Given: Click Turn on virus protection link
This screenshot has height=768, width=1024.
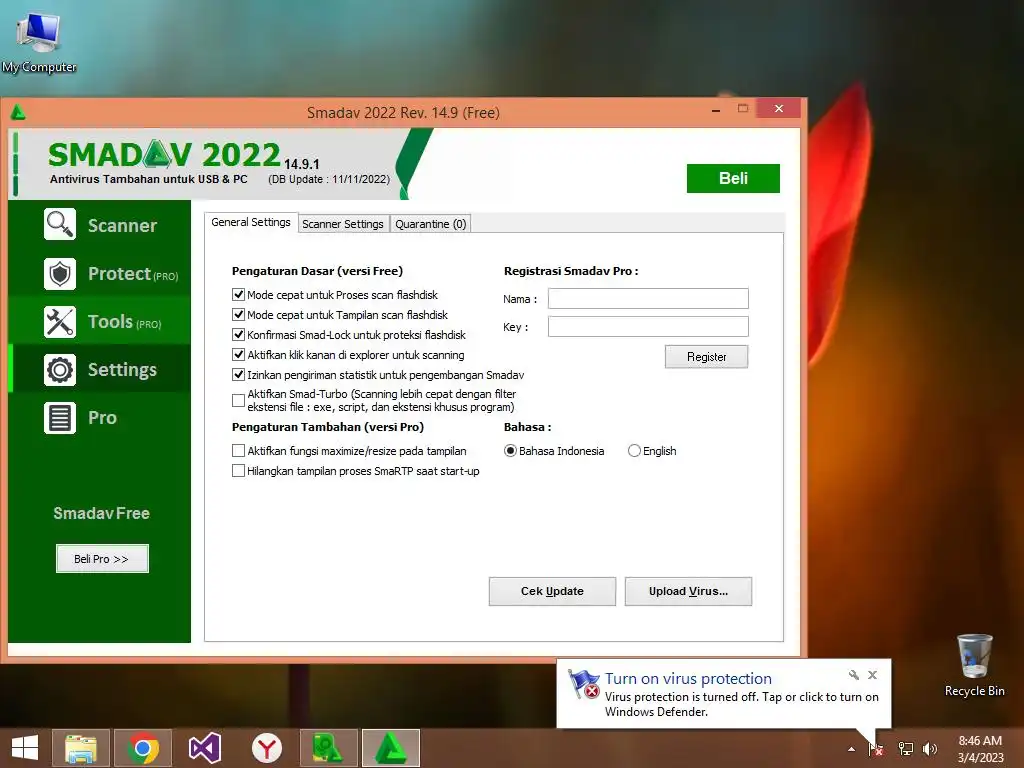Looking at the screenshot, I should tap(688, 679).
